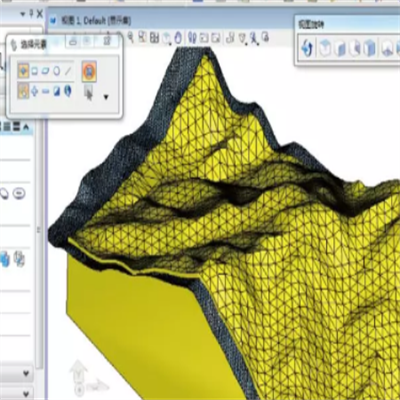400x400 pixels.
Task: Toggle the highlighted orange handles option
Action: pos(89,71)
